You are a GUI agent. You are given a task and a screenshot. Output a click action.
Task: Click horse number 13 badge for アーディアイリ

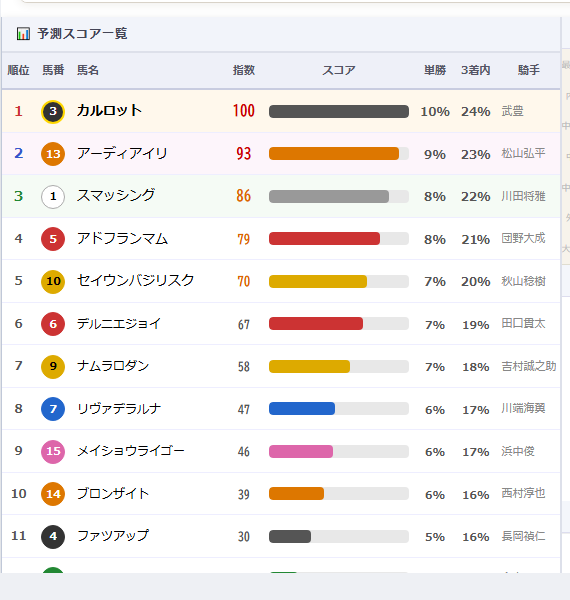click(53, 154)
